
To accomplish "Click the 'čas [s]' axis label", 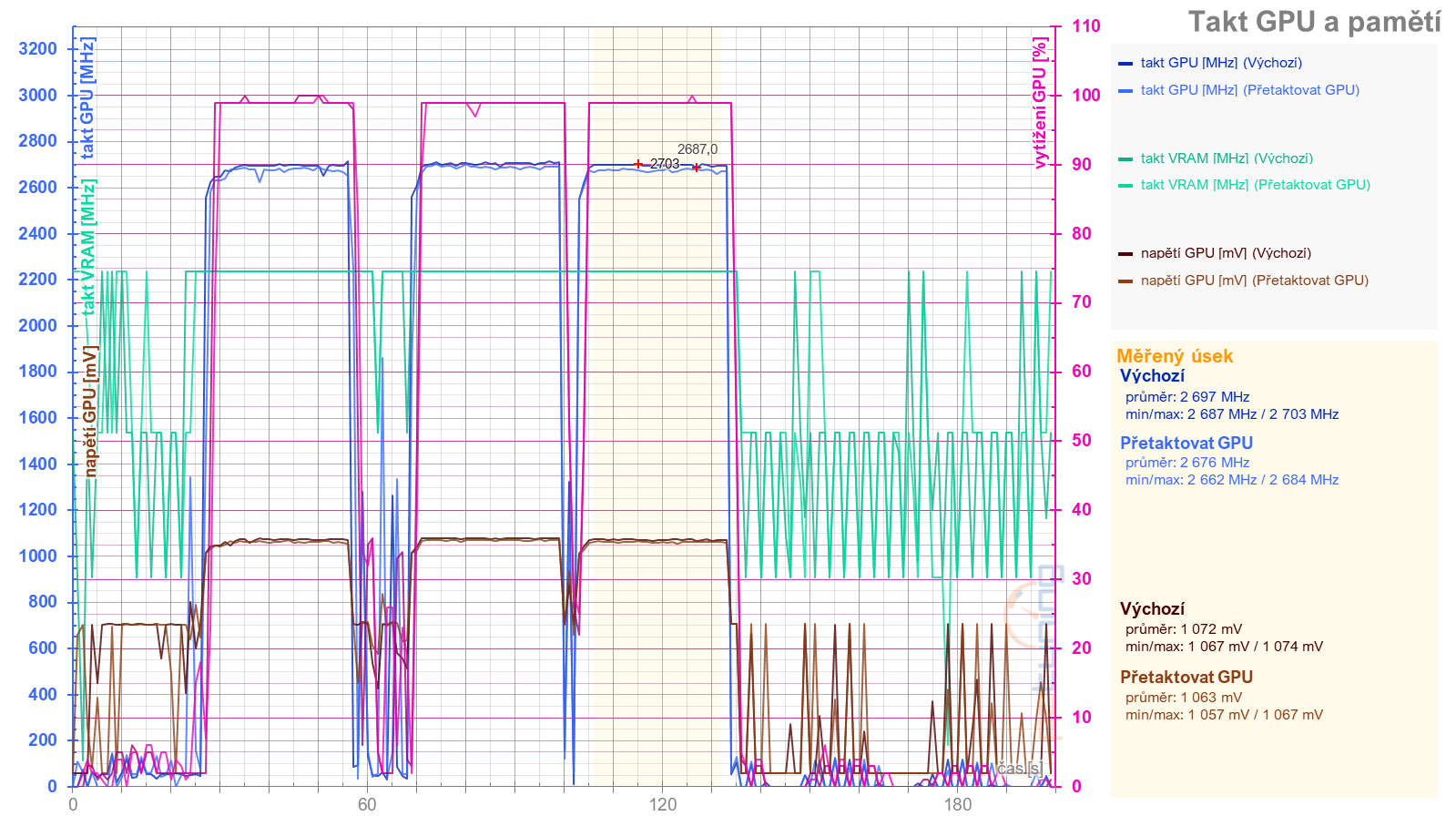I will tap(1019, 769).
